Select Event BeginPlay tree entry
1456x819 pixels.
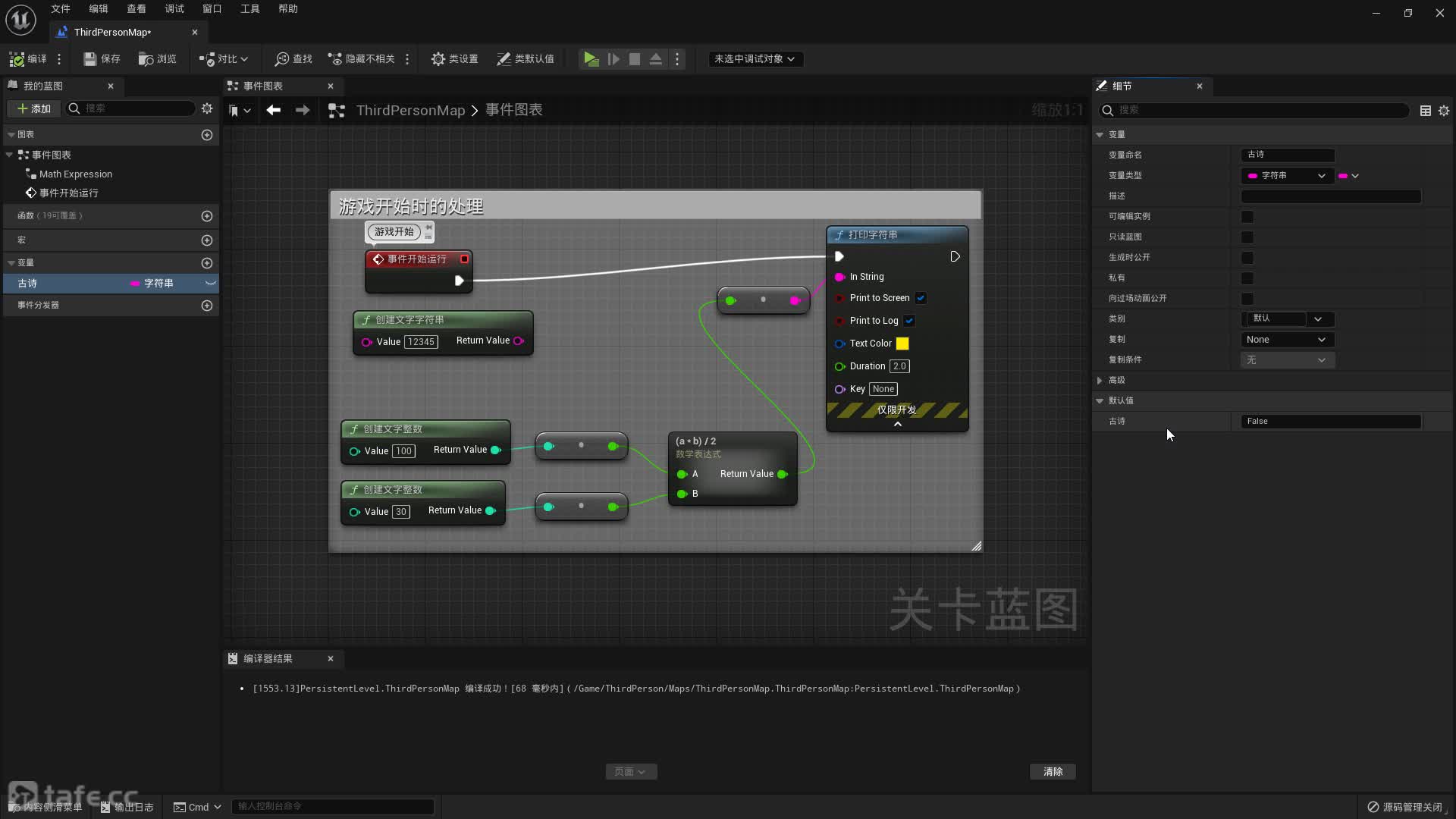pyautogui.click(x=68, y=193)
